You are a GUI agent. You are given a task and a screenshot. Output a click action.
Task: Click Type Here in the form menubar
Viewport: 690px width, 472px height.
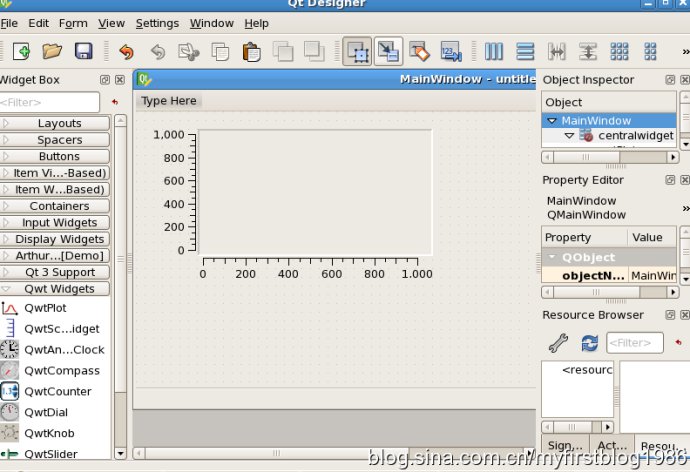click(169, 101)
